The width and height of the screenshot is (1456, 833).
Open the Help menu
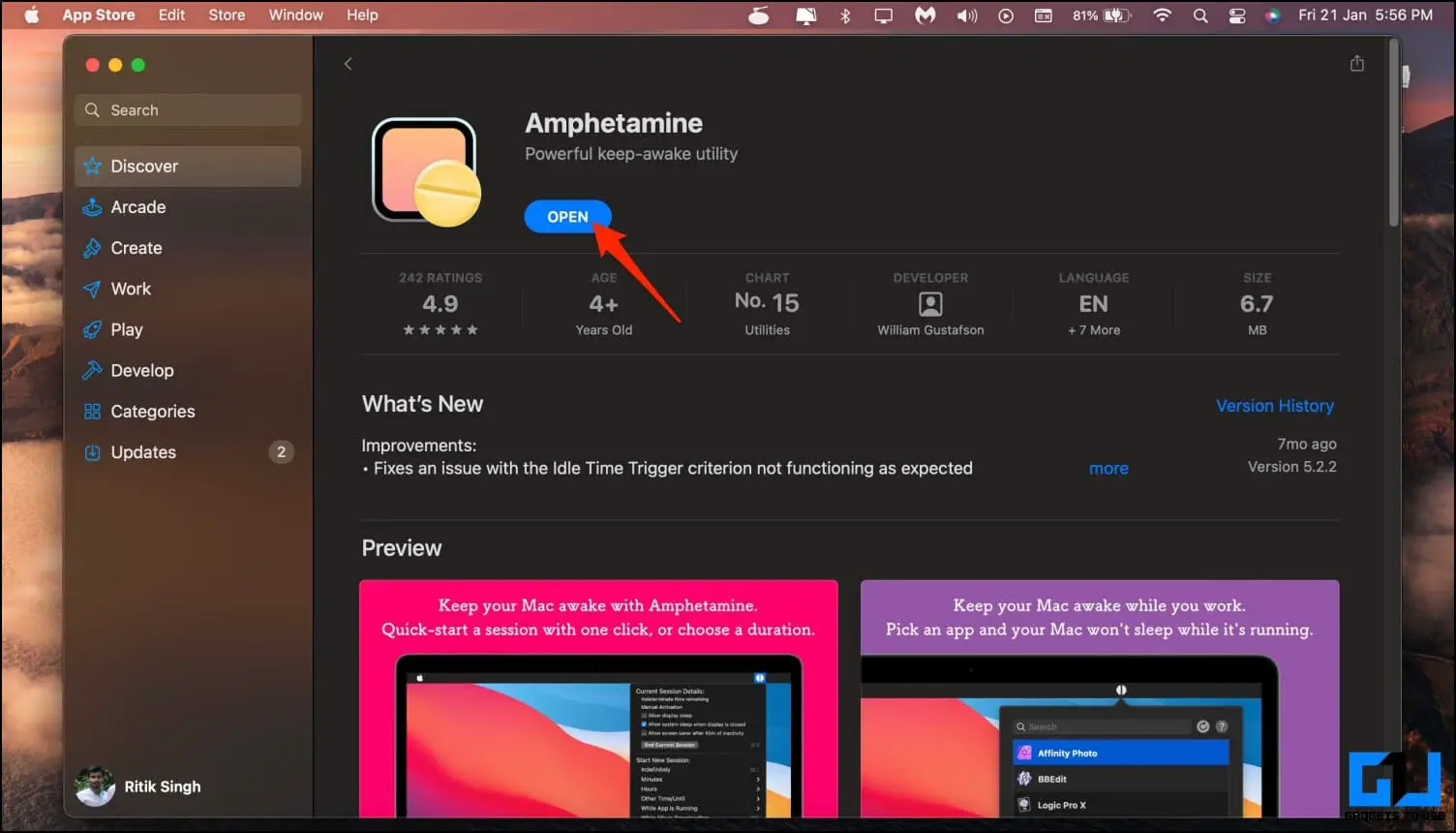click(362, 15)
